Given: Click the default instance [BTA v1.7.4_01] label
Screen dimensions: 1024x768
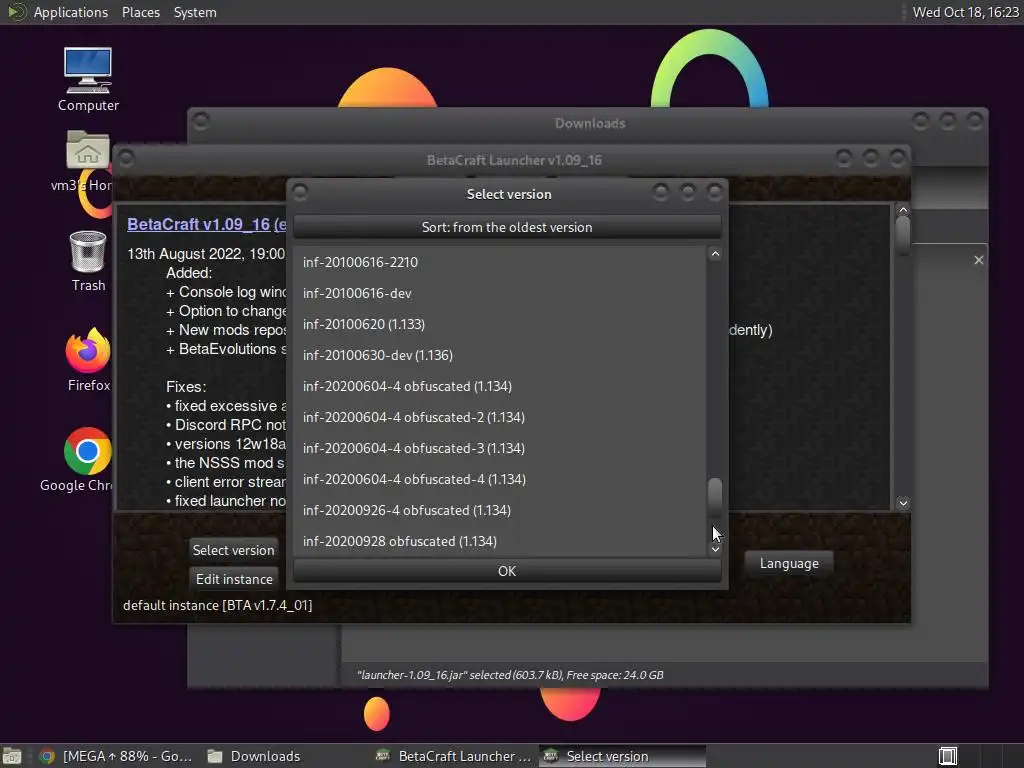Looking at the screenshot, I should [217, 605].
